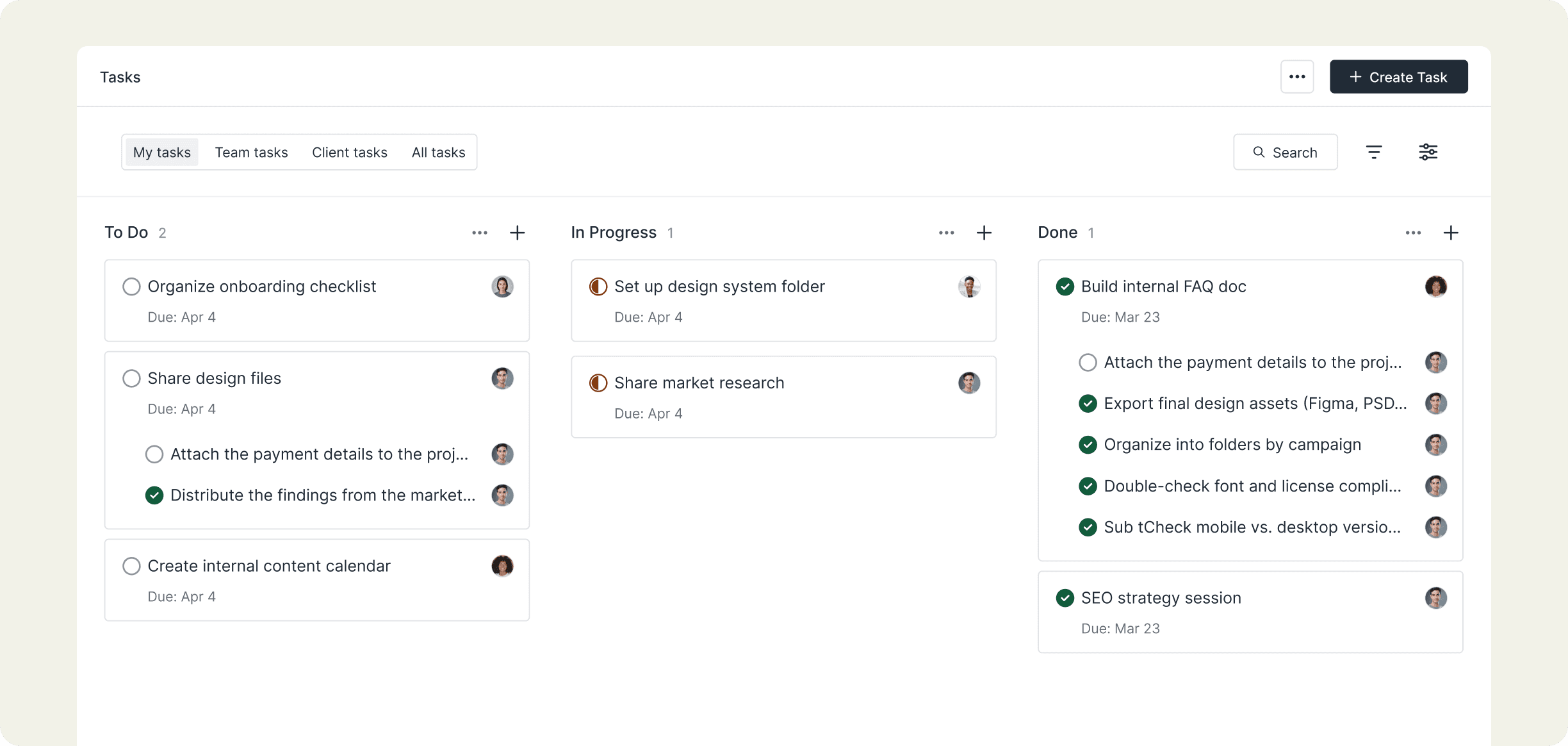Open the Share design files task
The width and height of the screenshot is (1568, 746).
click(x=215, y=378)
